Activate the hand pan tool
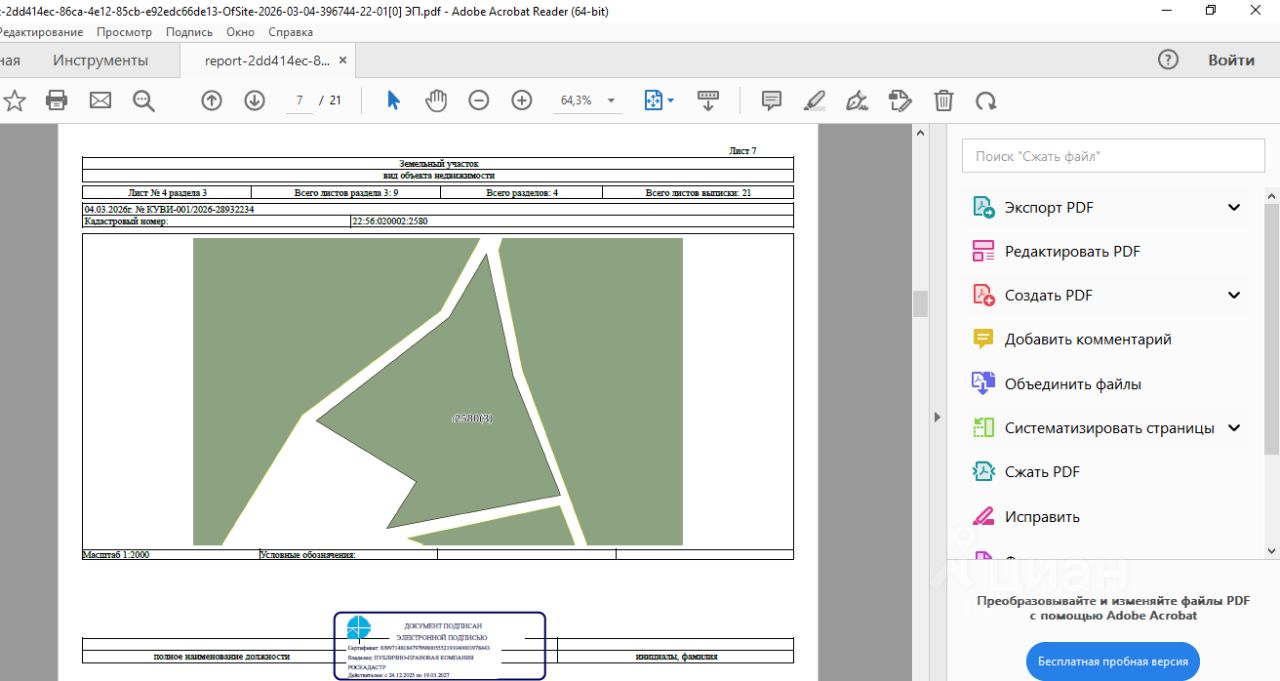Image resolution: width=1280 pixels, height=681 pixels. (436, 100)
